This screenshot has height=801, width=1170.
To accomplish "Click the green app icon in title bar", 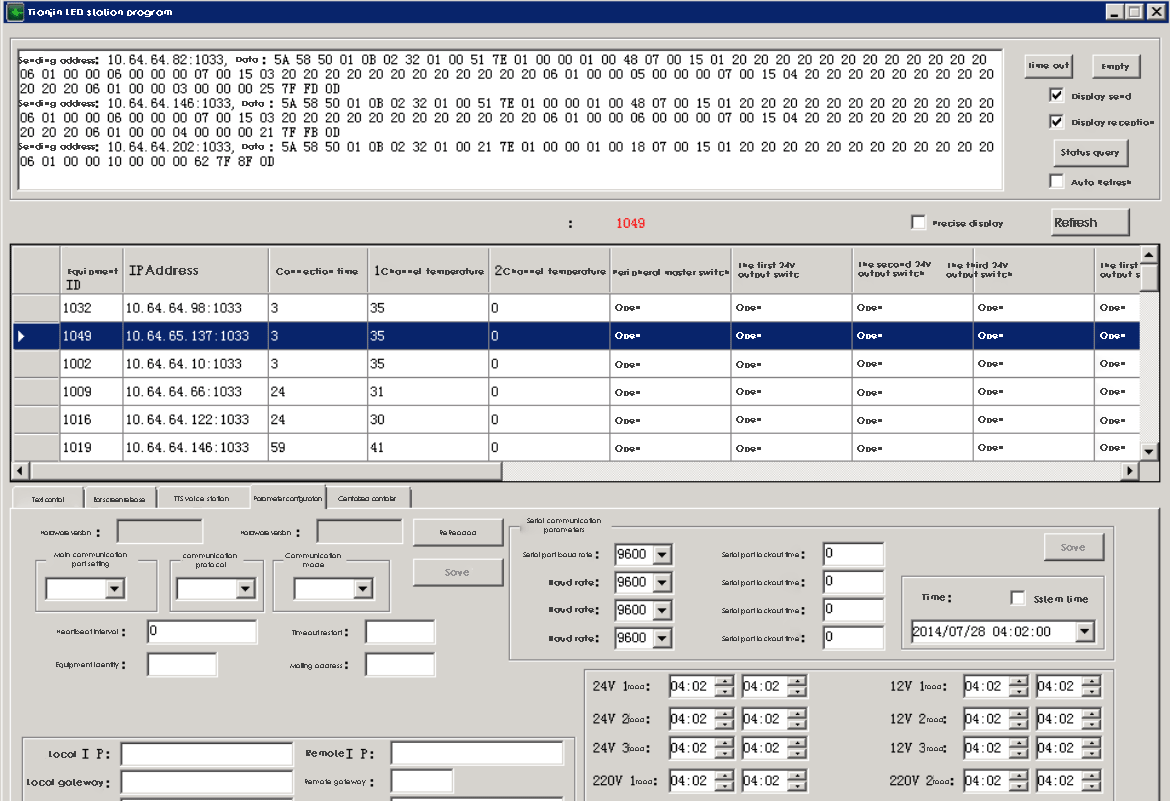I will [x=15, y=12].
